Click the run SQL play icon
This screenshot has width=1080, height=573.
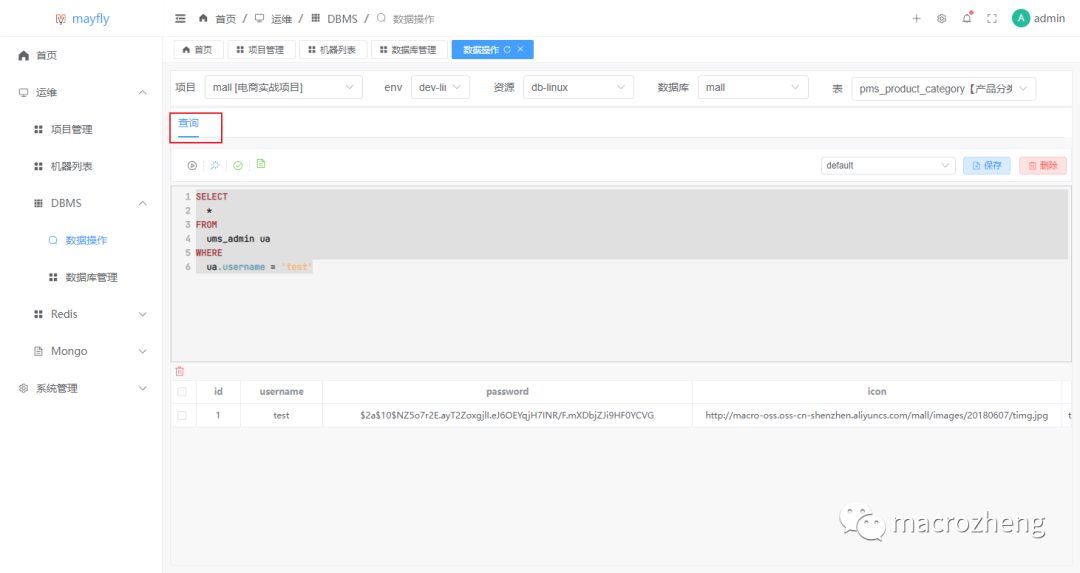[192, 165]
